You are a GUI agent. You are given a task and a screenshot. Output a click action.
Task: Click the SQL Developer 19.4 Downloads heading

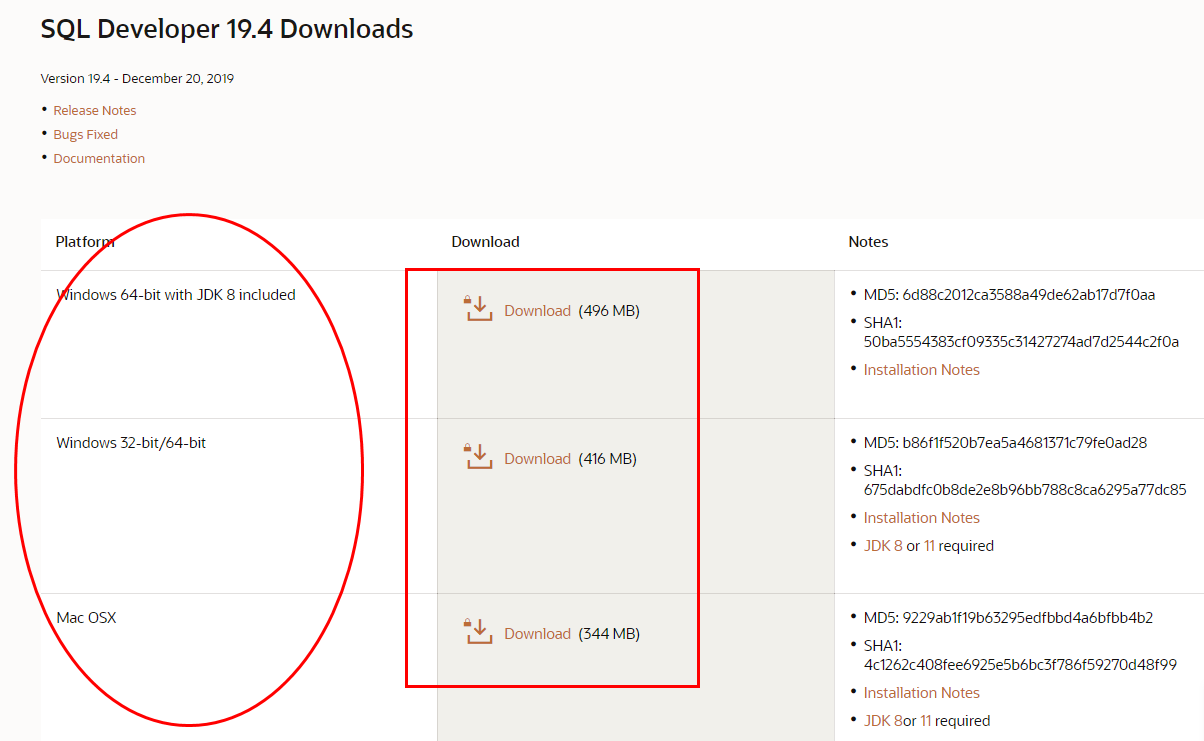[227, 29]
